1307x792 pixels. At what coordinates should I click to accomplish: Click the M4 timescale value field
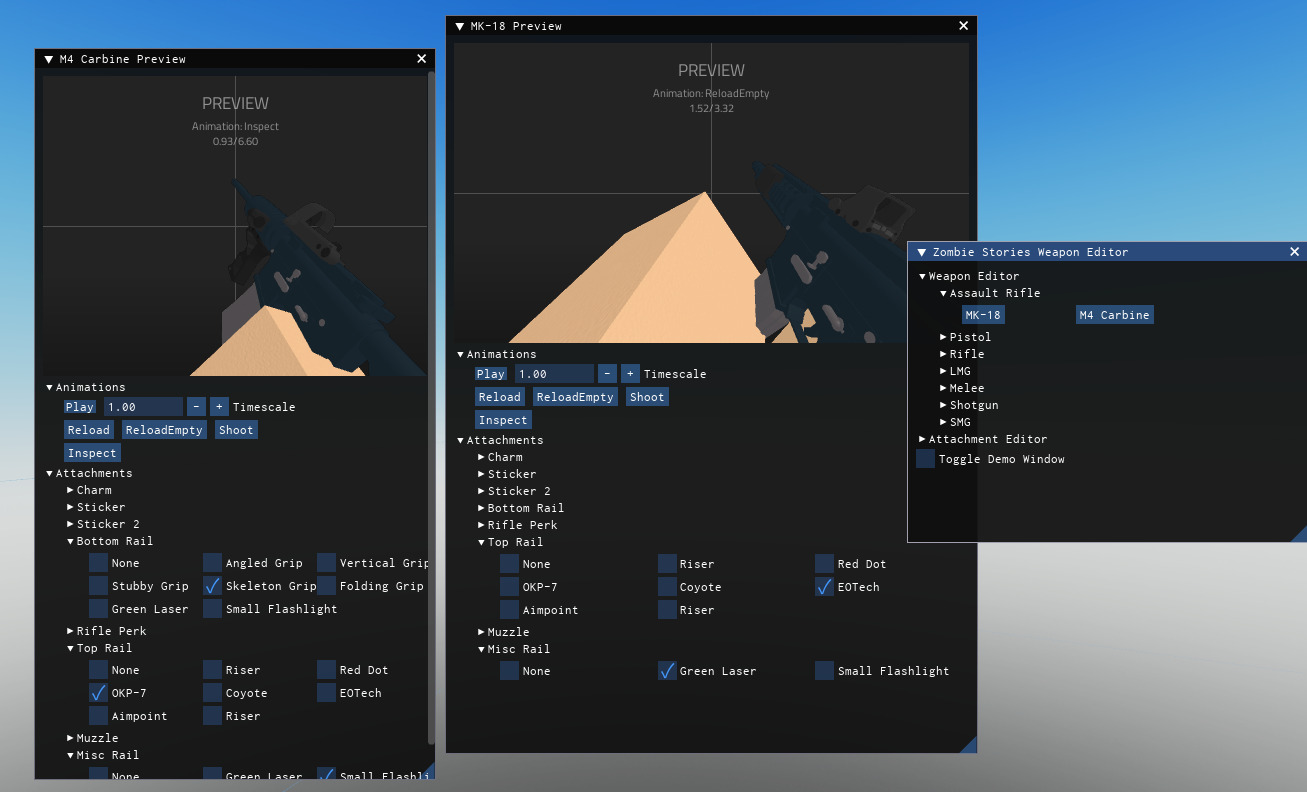pos(143,406)
